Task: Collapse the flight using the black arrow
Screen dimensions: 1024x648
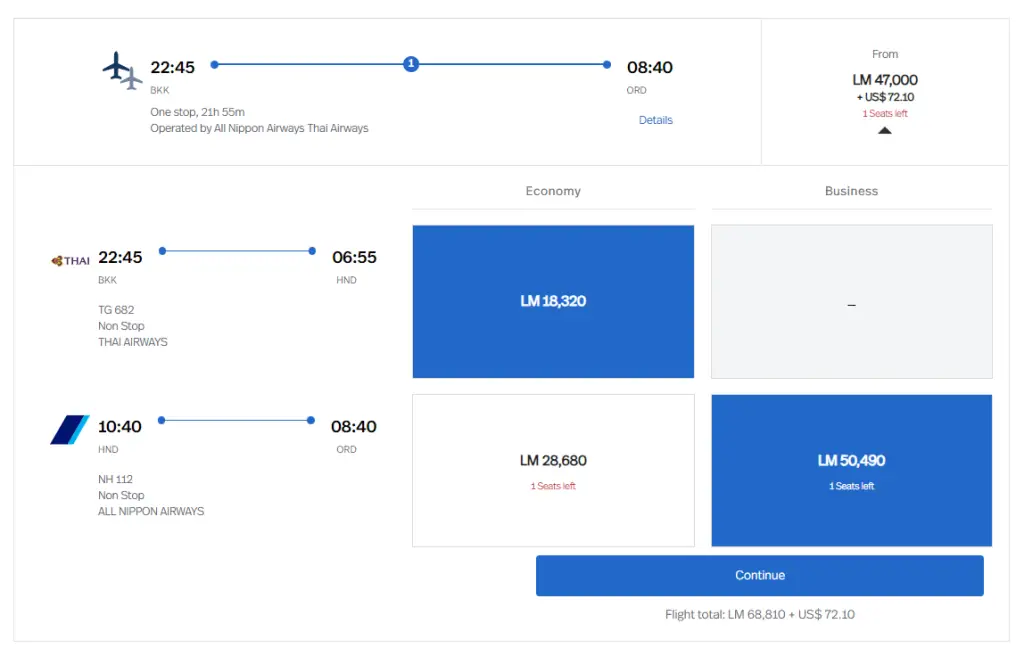Action: [884, 130]
